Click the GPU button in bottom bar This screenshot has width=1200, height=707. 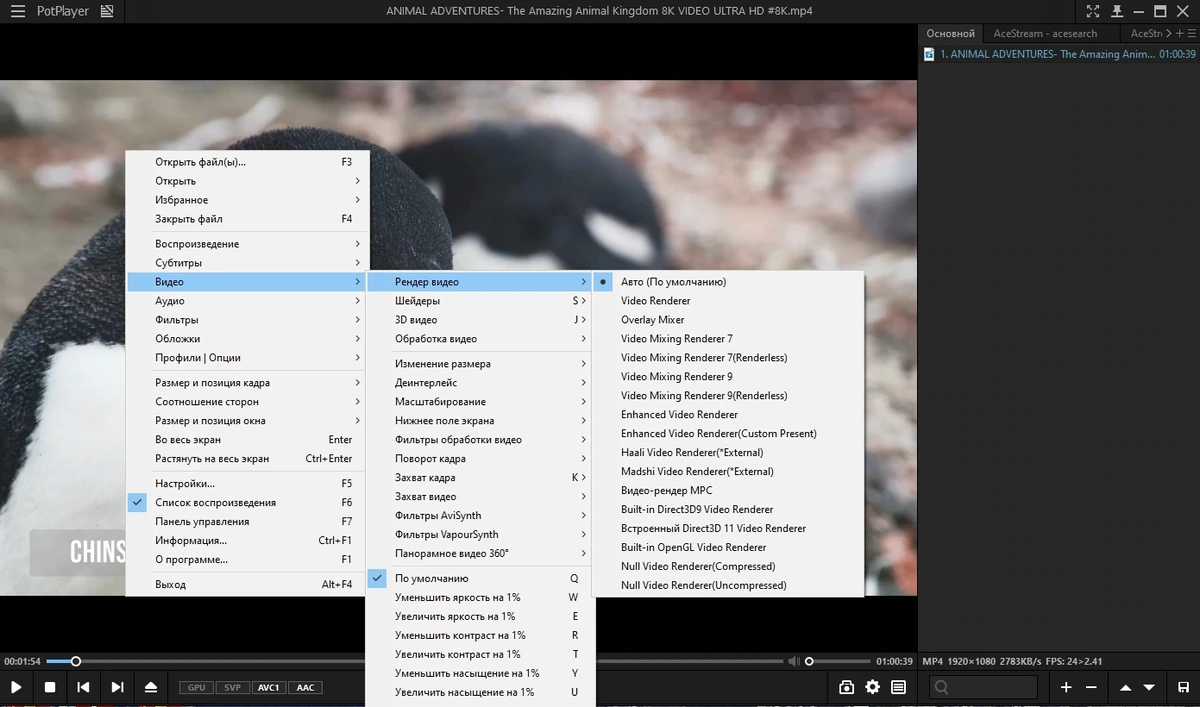pyautogui.click(x=196, y=687)
